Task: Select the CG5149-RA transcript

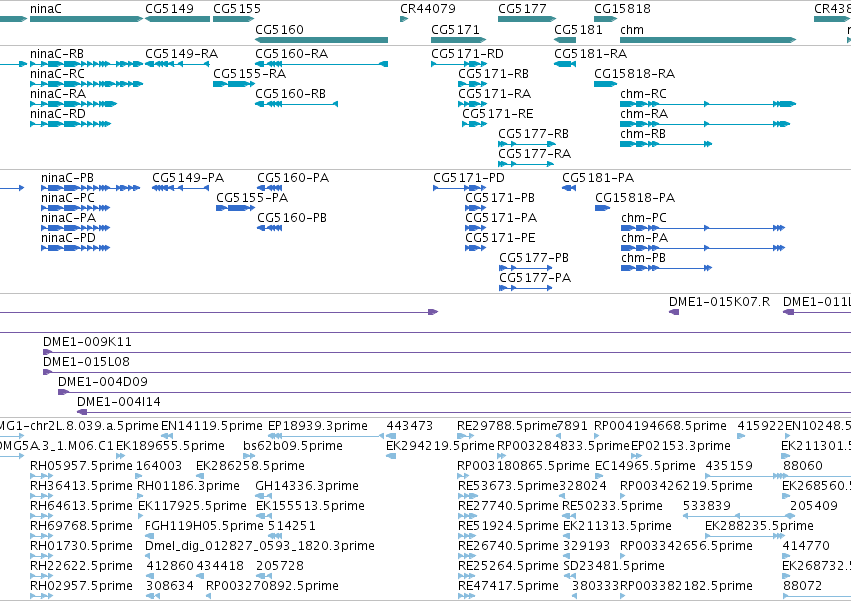Action: (x=177, y=64)
